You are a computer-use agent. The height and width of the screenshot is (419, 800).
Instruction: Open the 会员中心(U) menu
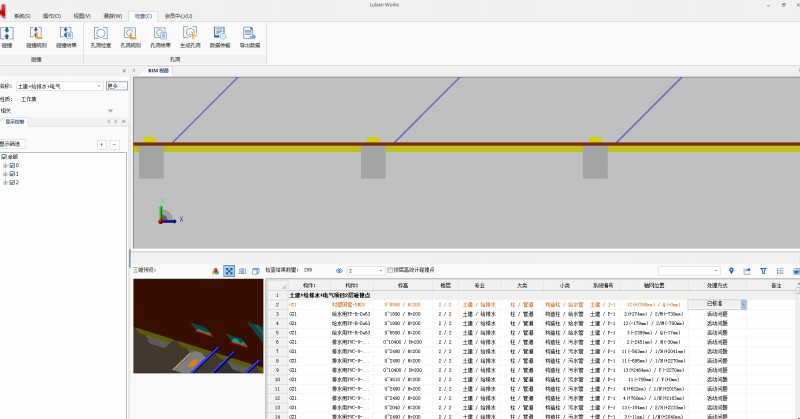pos(178,16)
